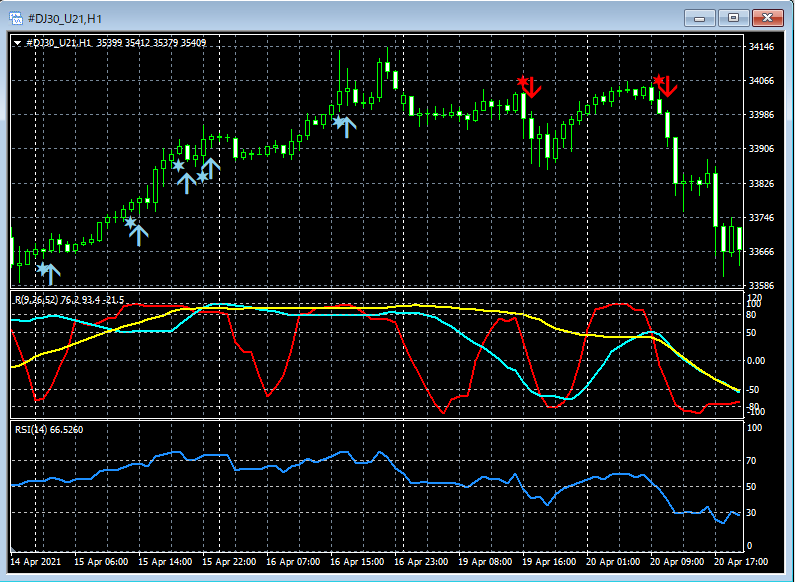Select blue buy arrow above 15 Apr 06:00
Image resolution: width=796 pixels, height=582 pixels.
coord(138,234)
